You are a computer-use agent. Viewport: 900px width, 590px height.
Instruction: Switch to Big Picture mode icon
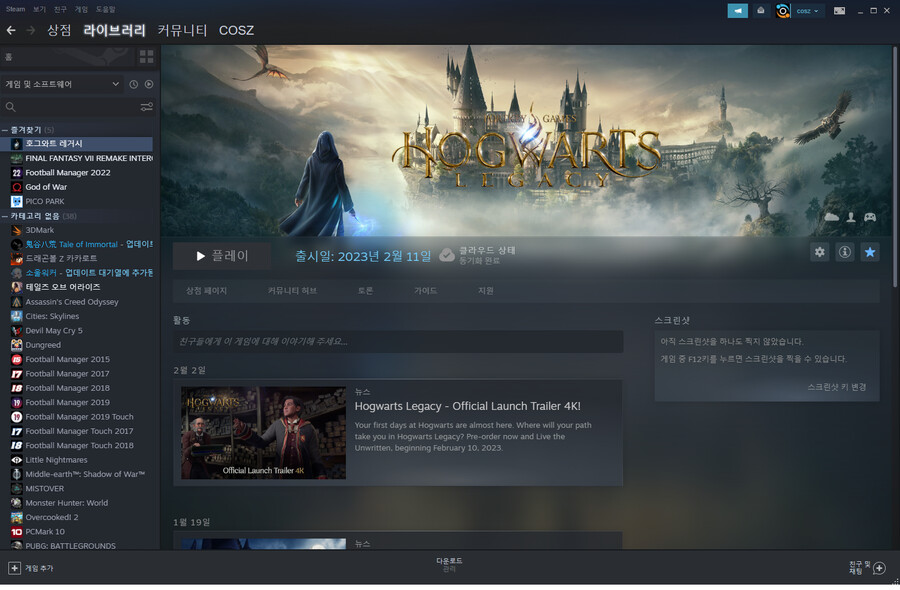click(x=839, y=11)
